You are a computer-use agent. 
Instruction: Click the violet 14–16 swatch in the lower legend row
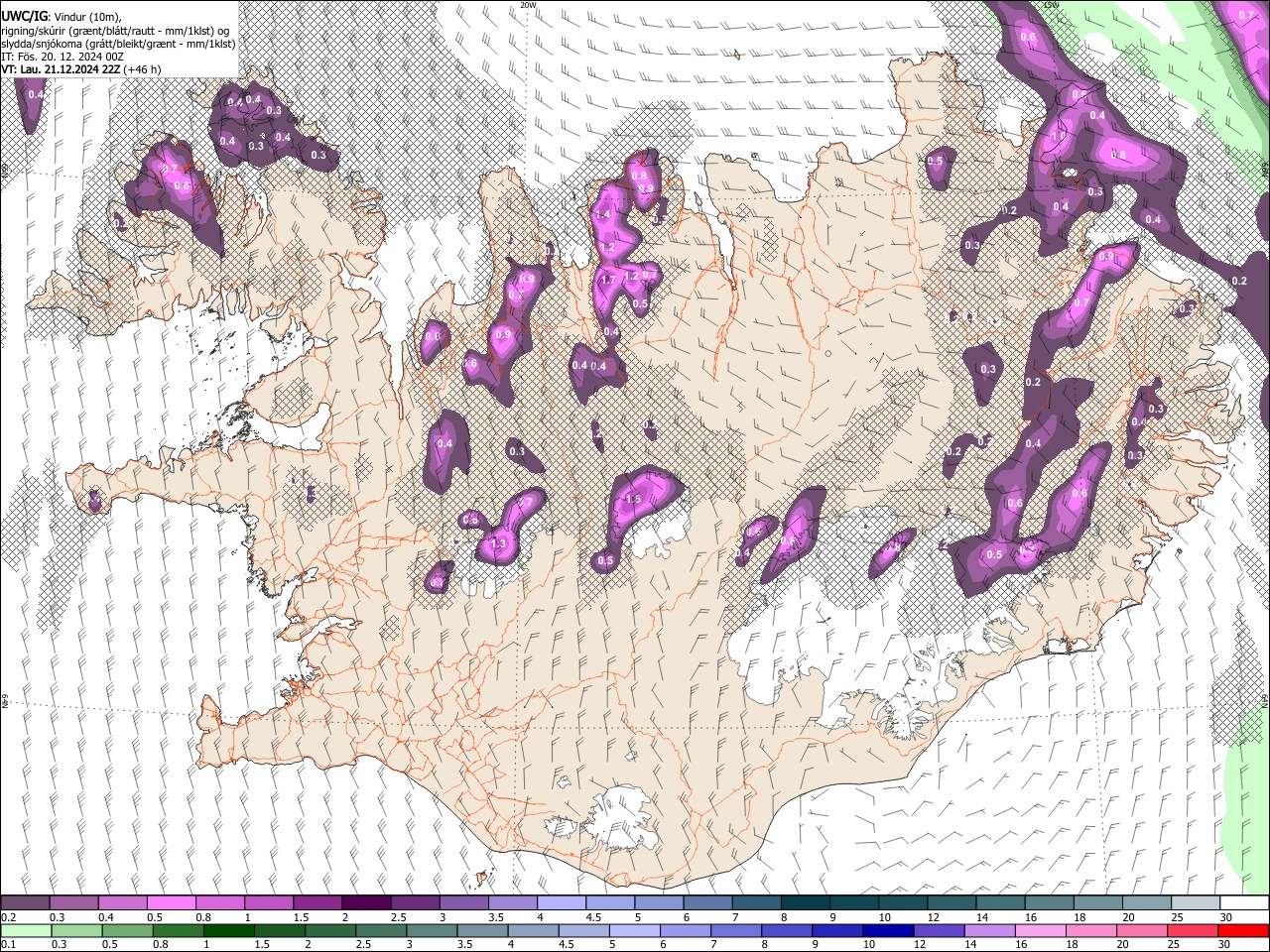tap(989, 930)
